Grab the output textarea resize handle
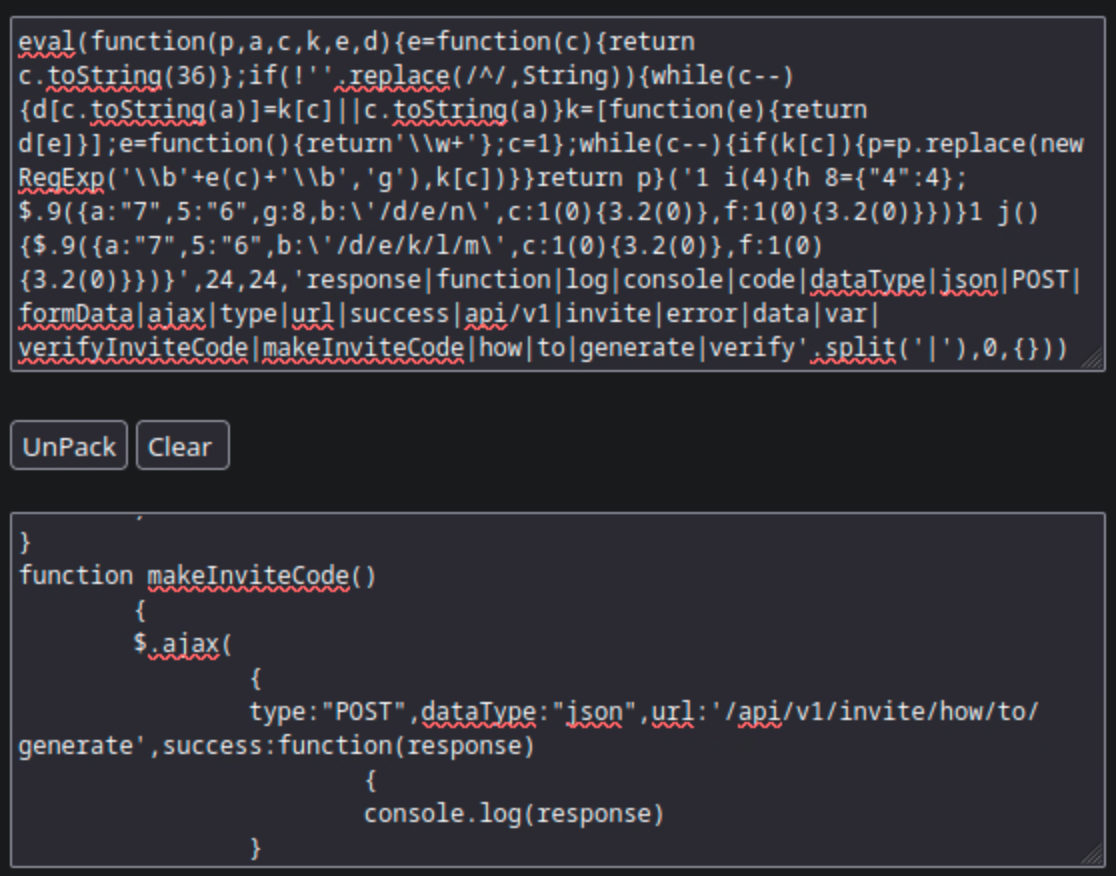 [1093, 855]
